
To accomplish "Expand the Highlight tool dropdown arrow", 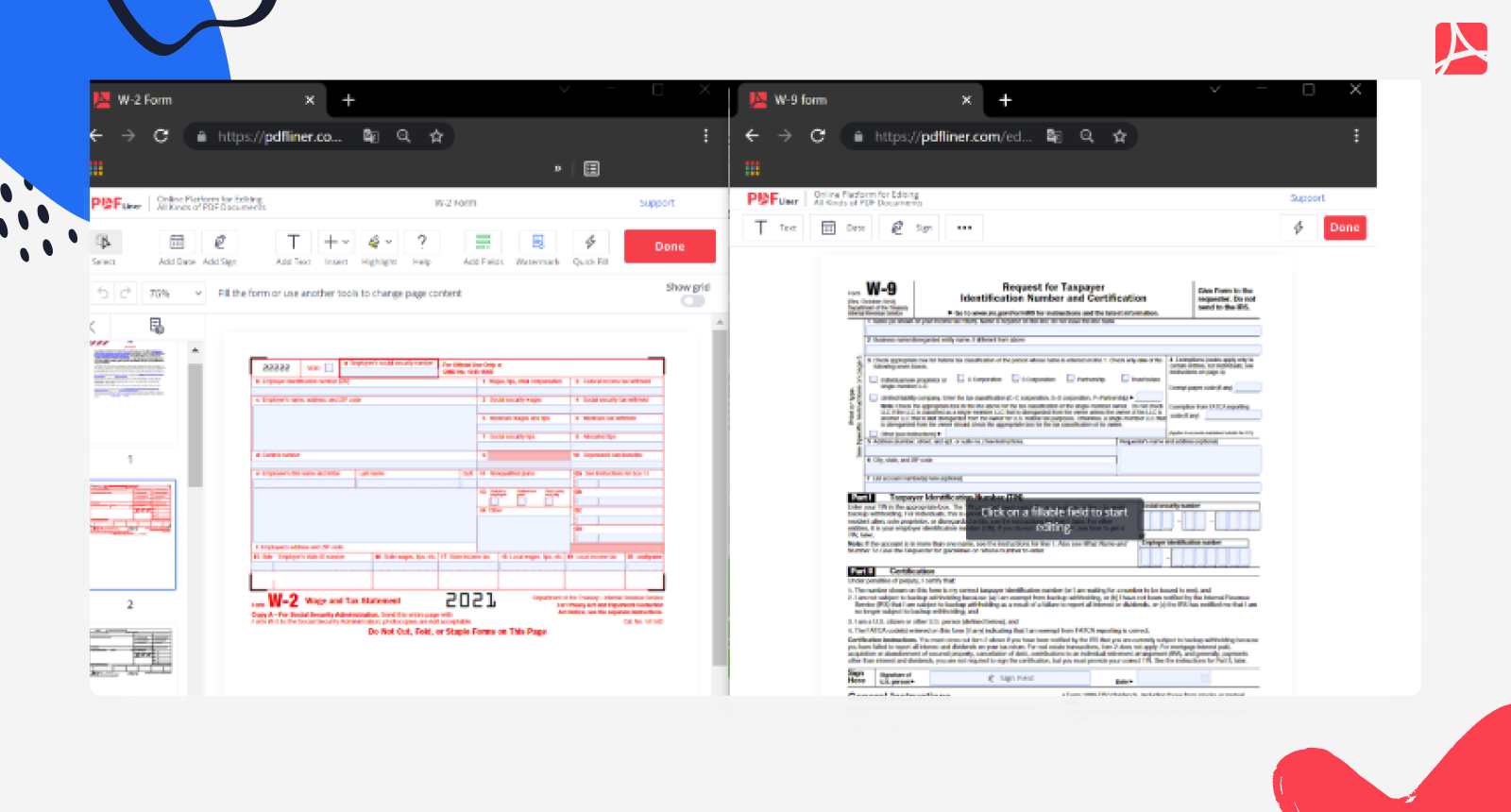I will [x=388, y=242].
